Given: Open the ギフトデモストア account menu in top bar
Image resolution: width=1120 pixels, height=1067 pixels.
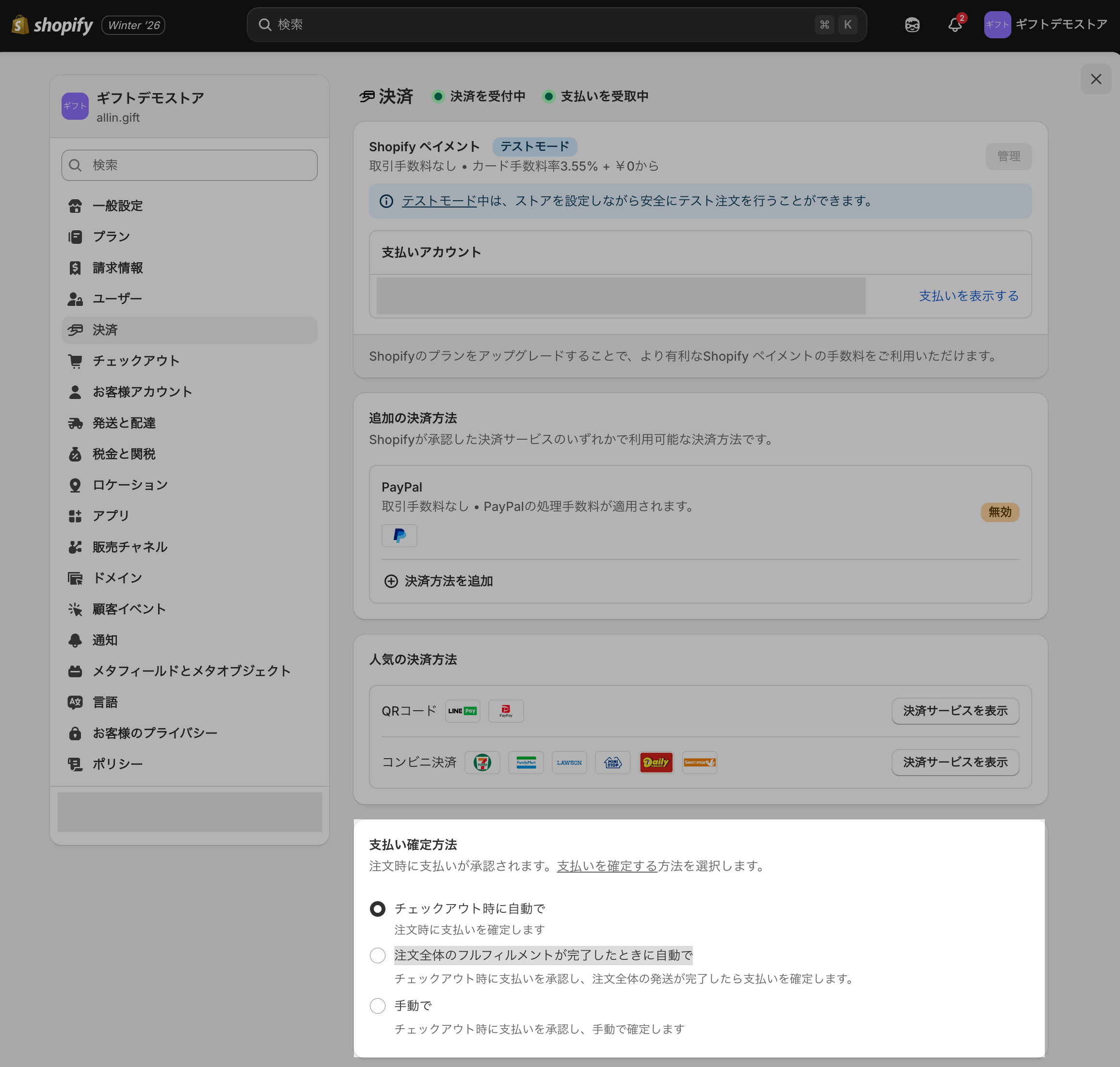Looking at the screenshot, I should 1045,24.
